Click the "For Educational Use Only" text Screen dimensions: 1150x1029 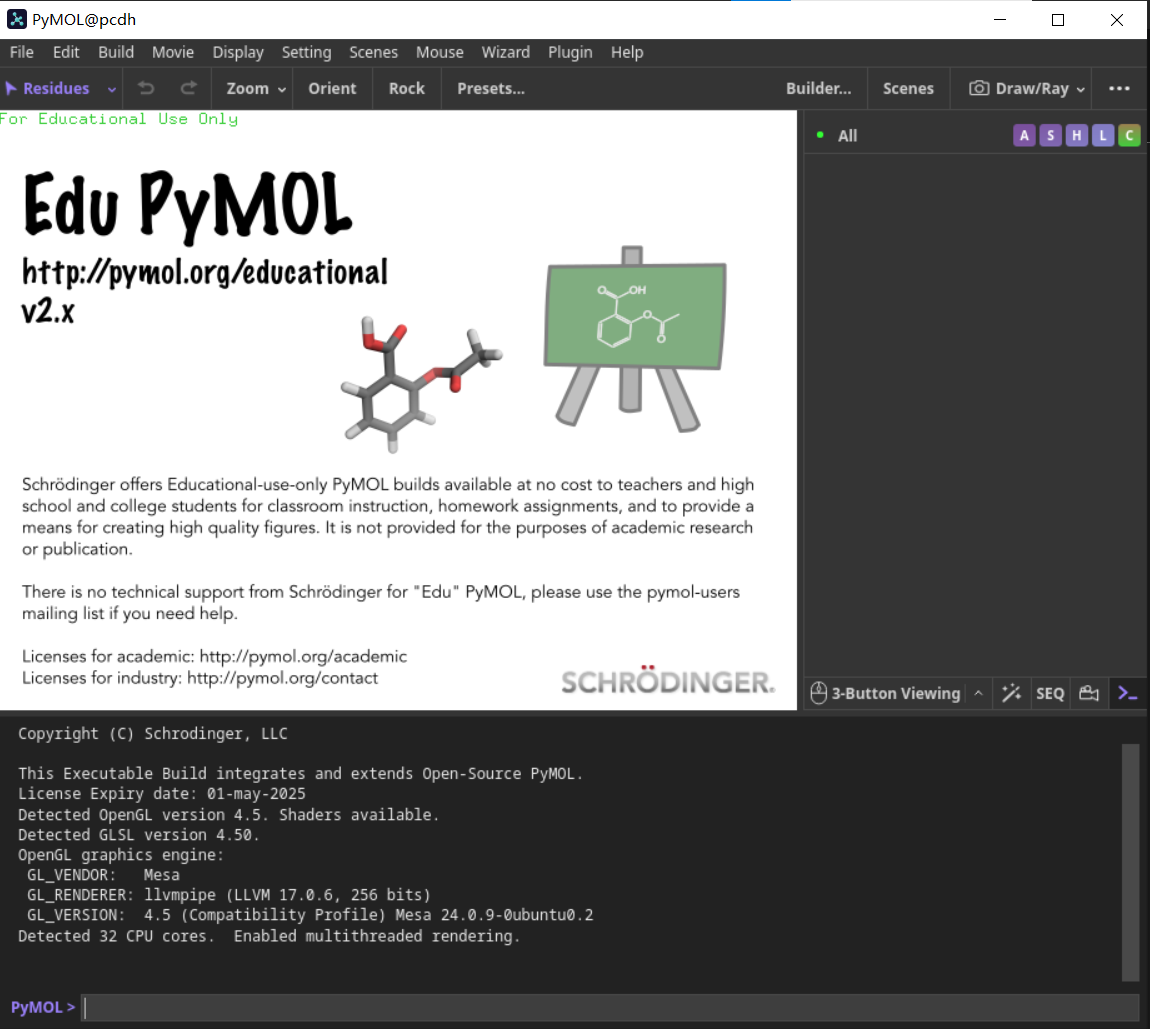point(119,119)
